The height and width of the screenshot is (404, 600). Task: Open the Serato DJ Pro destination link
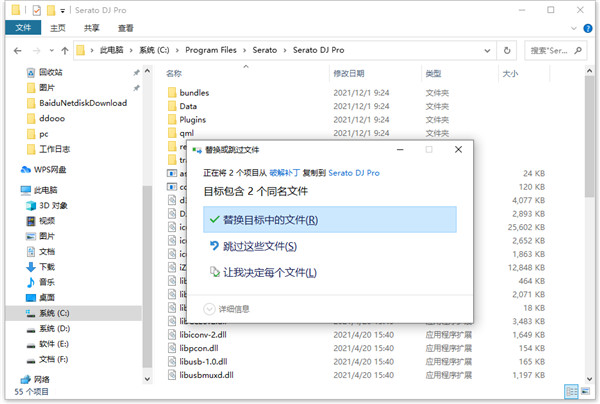354,173
